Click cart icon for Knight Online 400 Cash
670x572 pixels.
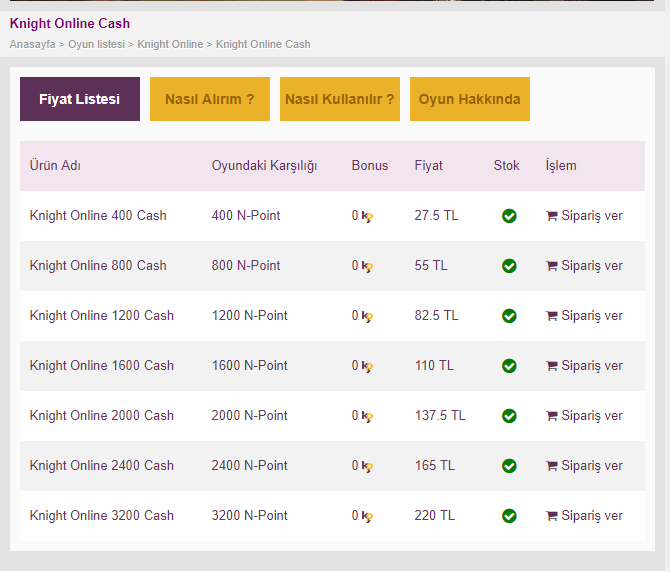point(551,216)
